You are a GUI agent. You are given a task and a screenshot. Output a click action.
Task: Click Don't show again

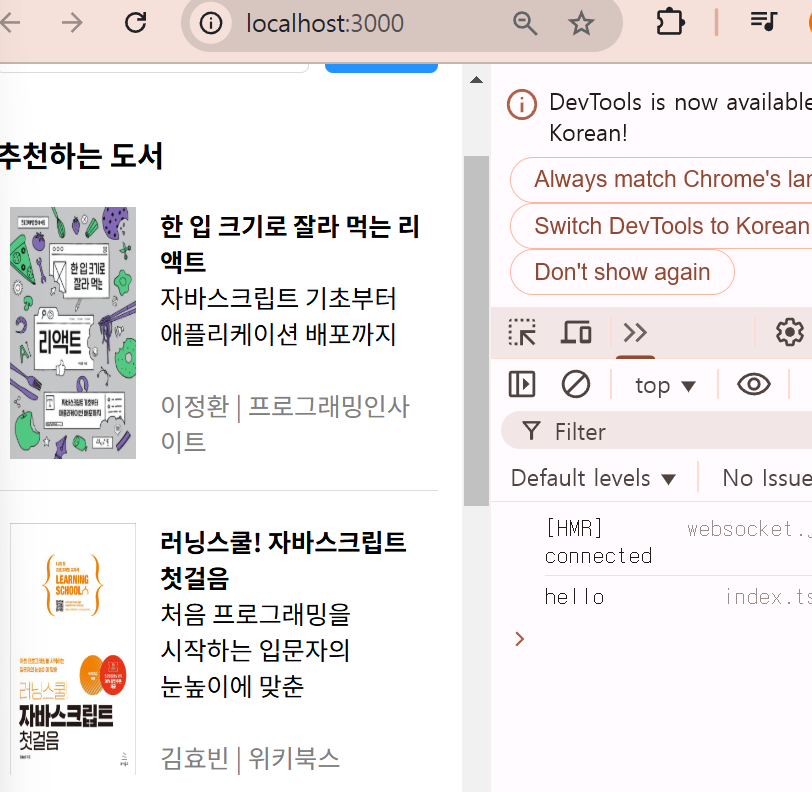click(x=622, y=272)
